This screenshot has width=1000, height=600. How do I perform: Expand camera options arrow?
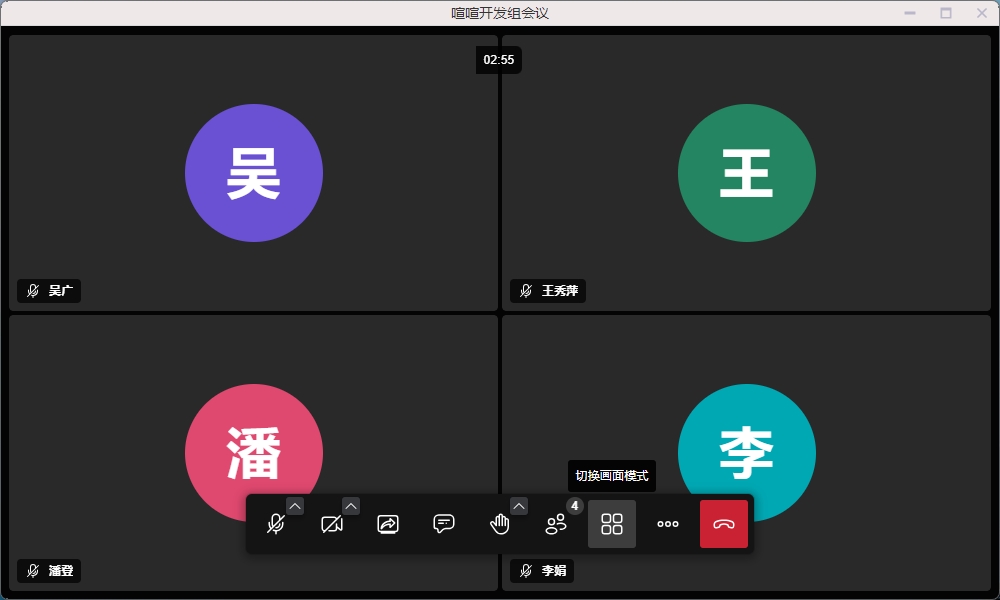351,506
